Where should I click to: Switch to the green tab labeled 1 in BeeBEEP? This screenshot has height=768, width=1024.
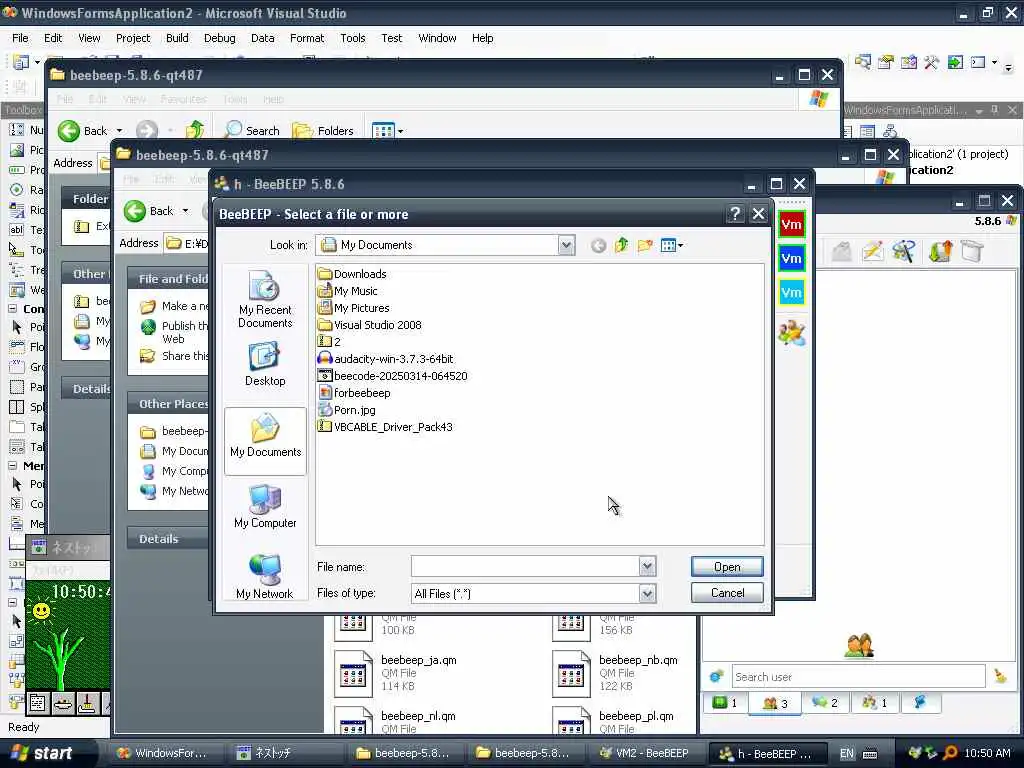[x=725, y=703]
